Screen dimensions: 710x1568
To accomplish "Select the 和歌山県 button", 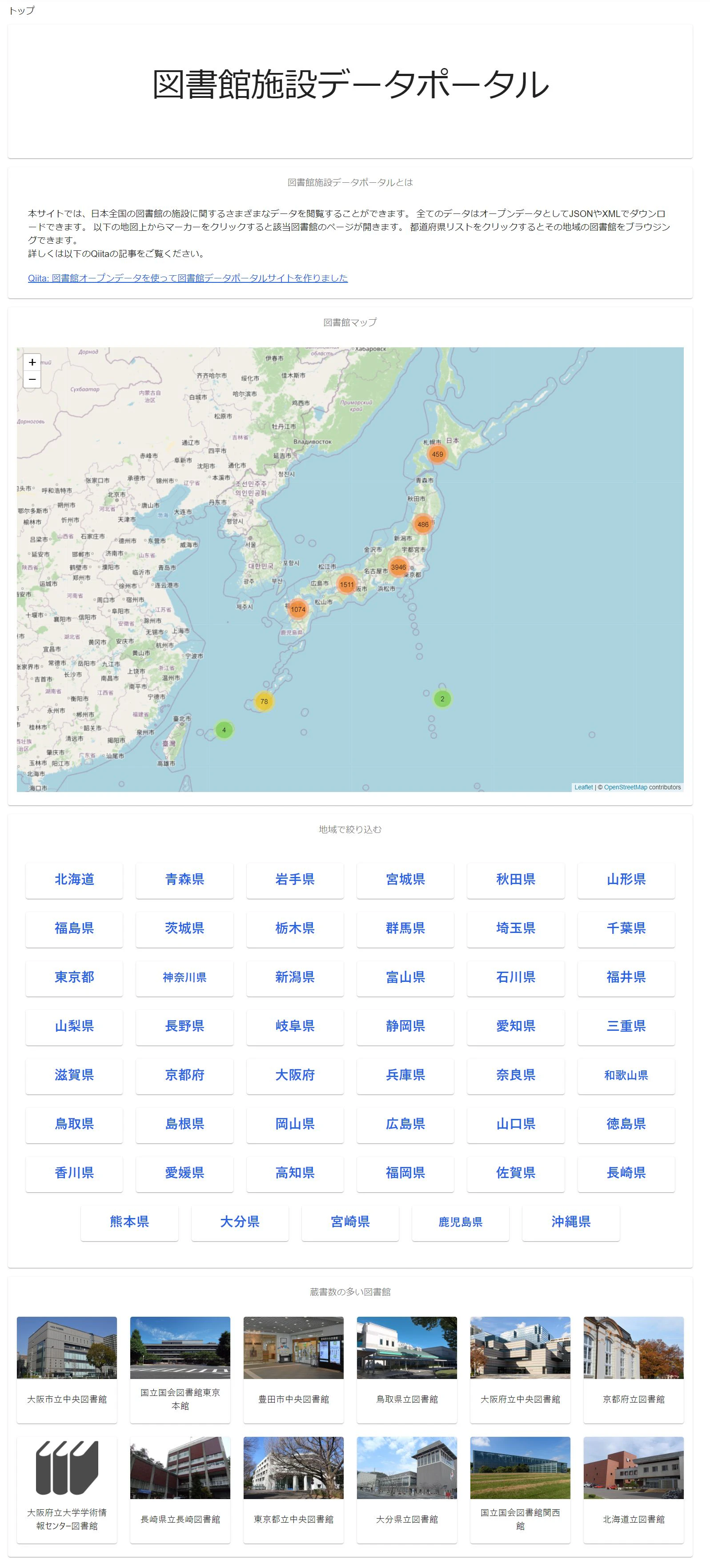I will (x=626, y=1076).
